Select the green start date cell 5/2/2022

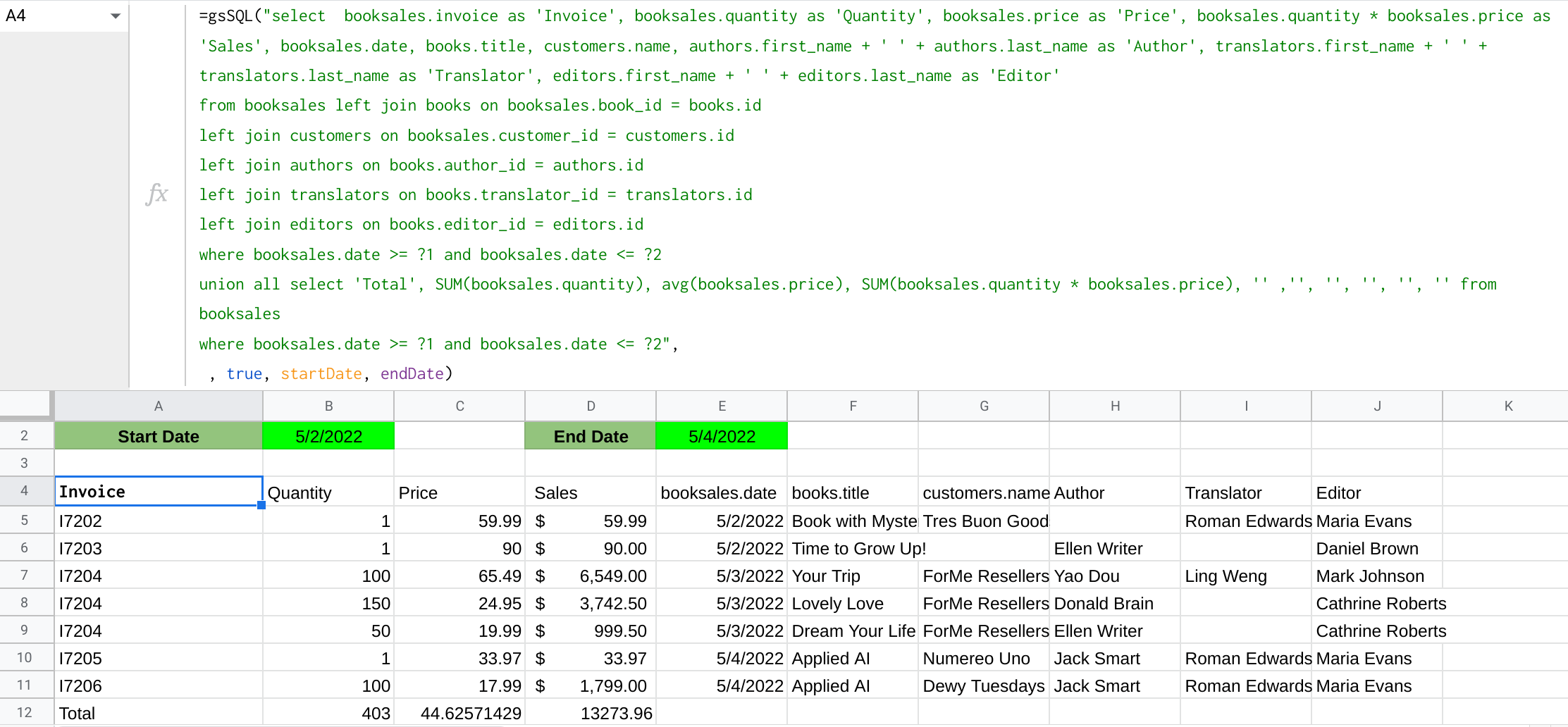[328, 436]
